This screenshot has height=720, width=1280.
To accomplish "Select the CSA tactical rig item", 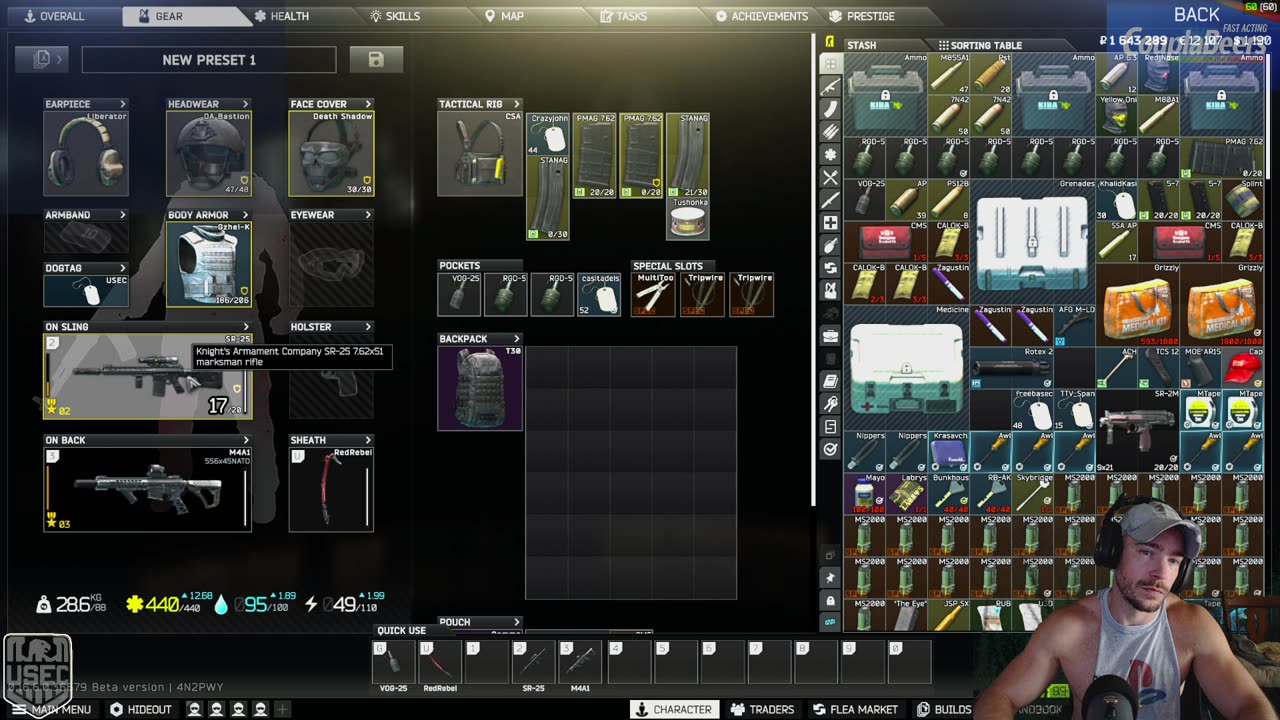I will click(480, 153).
